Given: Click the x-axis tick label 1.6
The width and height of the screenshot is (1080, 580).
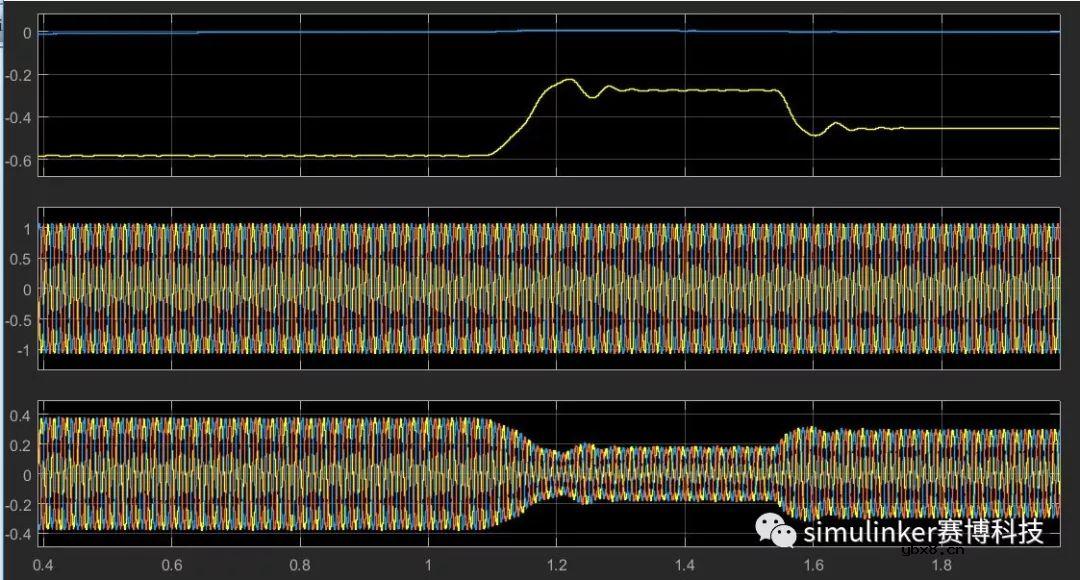Looking at the screenshot, I should pyautogui.click(x=814, y=564).
